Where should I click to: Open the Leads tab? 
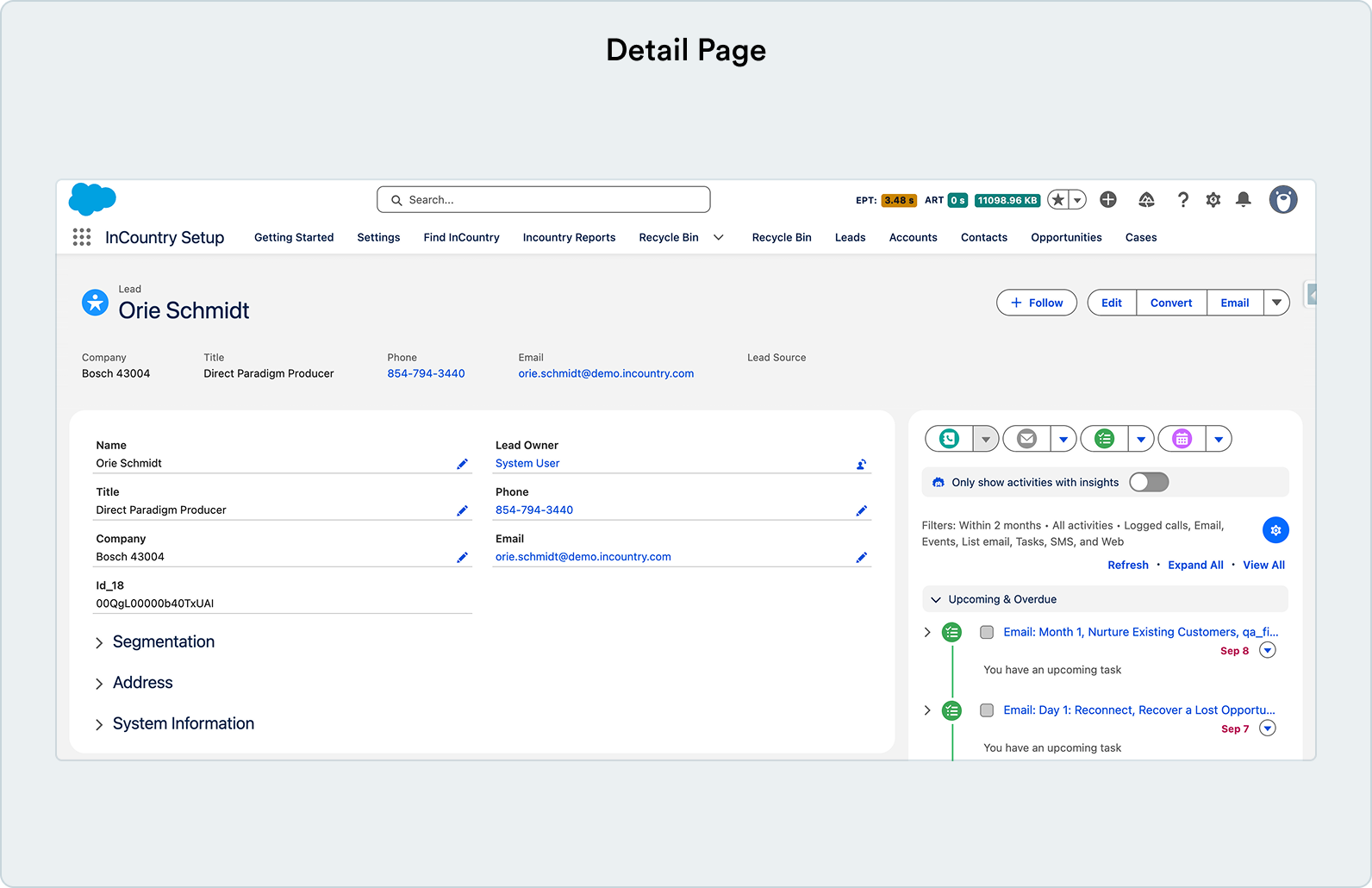point(850,237)
